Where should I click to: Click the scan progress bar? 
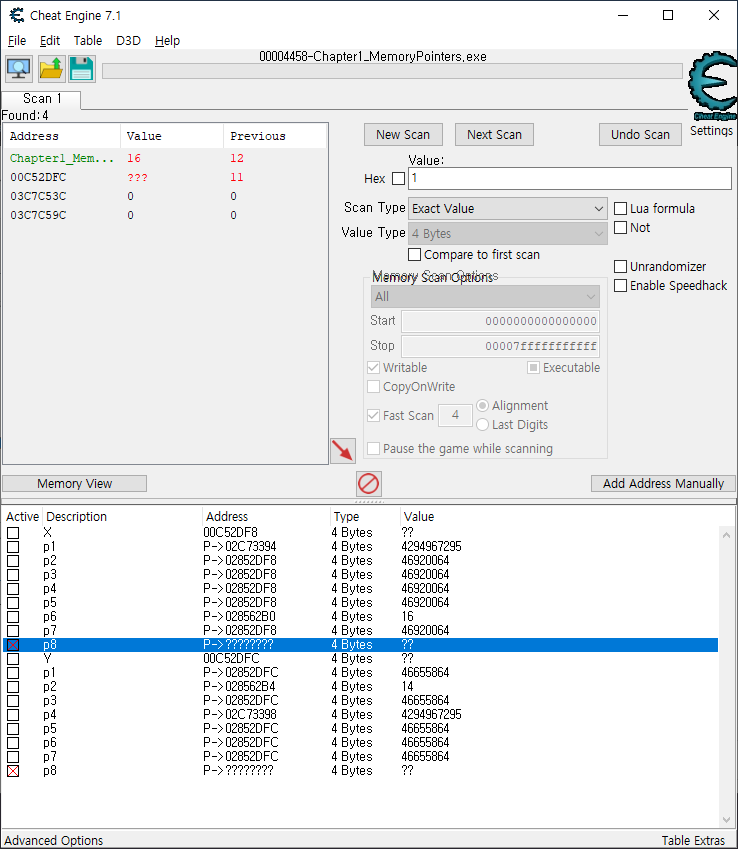coord(392,71)
